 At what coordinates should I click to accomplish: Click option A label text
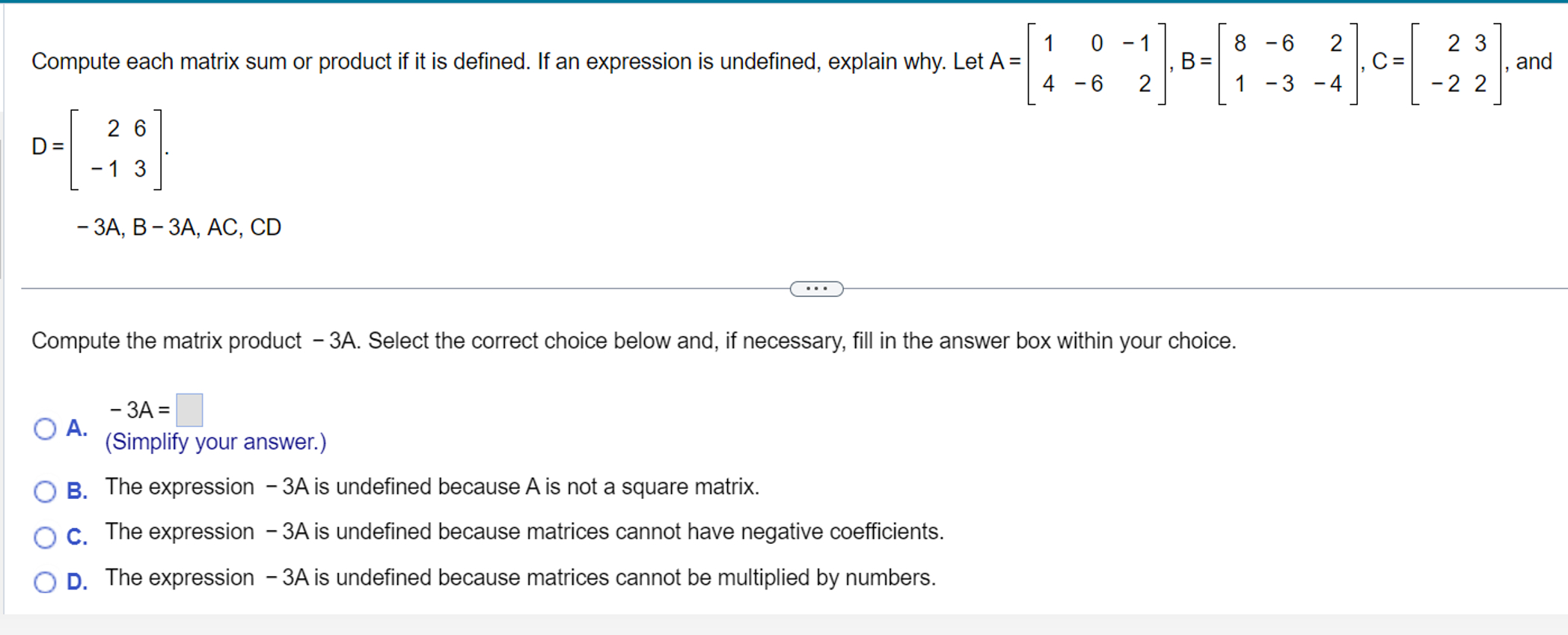click(x=76, y=429)
